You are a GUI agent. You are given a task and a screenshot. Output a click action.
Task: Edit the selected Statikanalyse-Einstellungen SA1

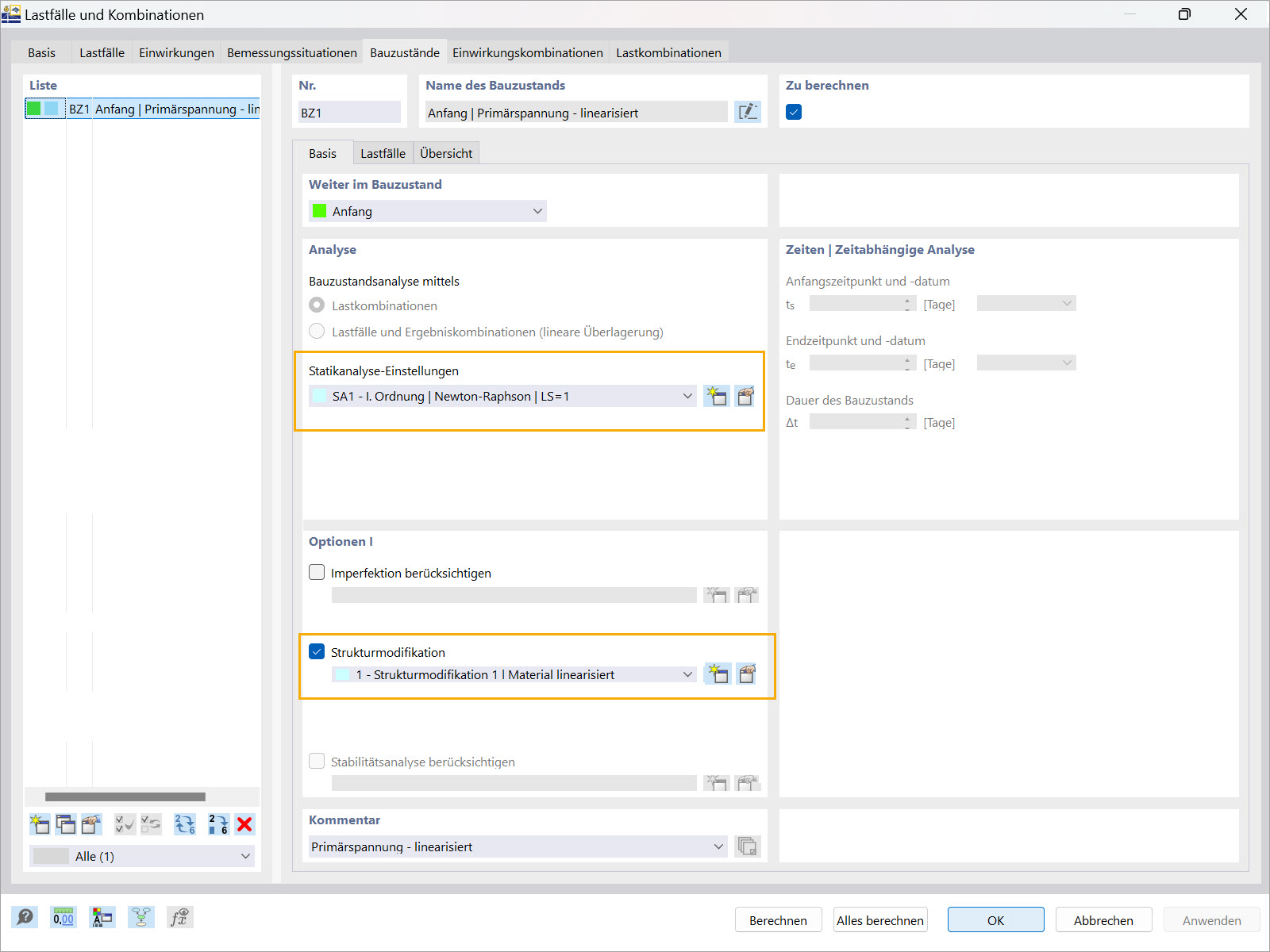tap(746, 396)
